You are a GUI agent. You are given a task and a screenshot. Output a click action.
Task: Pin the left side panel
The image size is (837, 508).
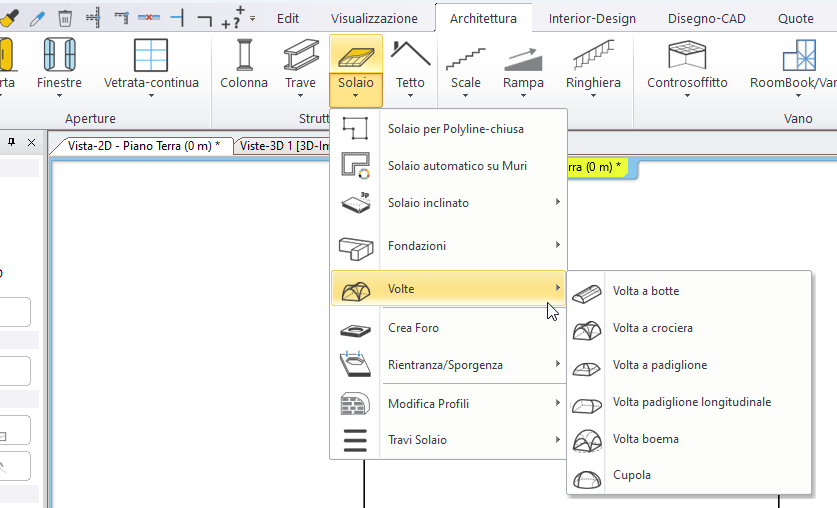point(11,142)
